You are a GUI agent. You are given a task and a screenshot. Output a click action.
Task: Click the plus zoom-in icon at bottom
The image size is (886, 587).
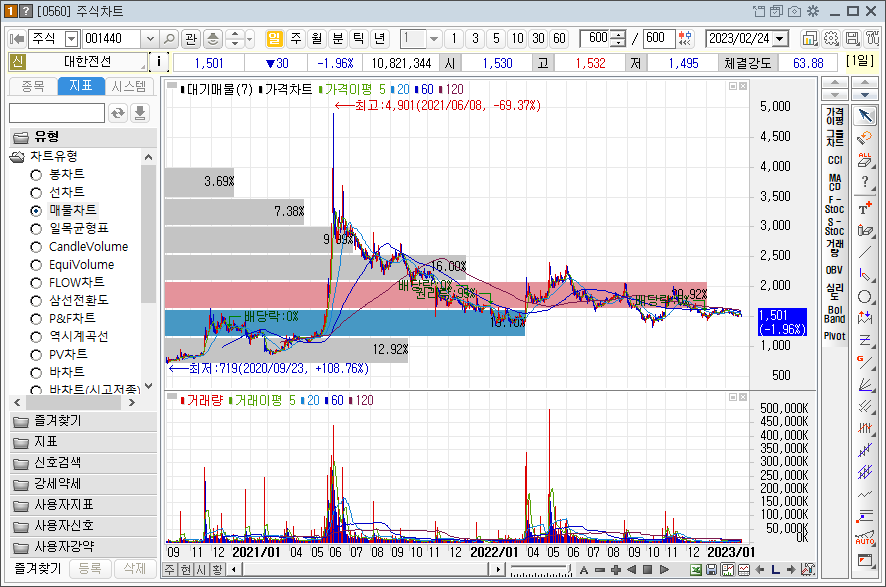coord(616,569)
